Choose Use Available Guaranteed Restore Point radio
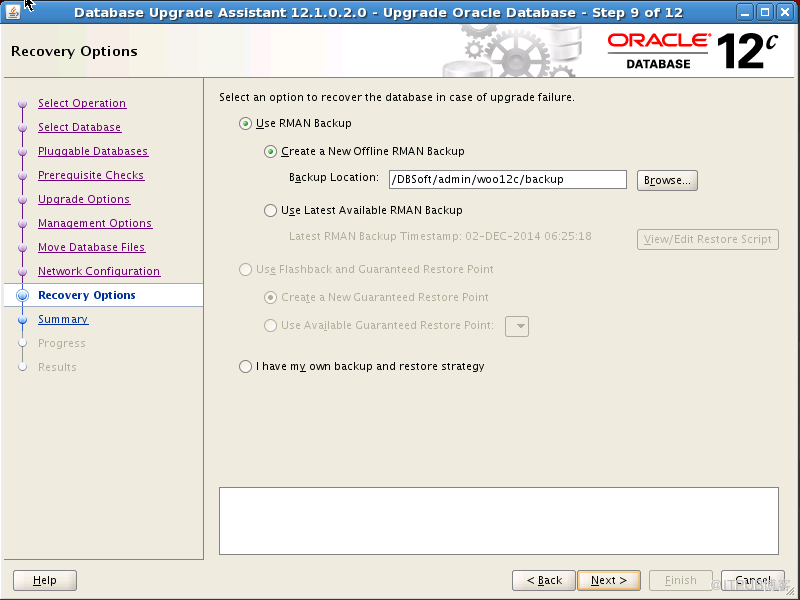 pyautogui.click(x=270, y=326)
